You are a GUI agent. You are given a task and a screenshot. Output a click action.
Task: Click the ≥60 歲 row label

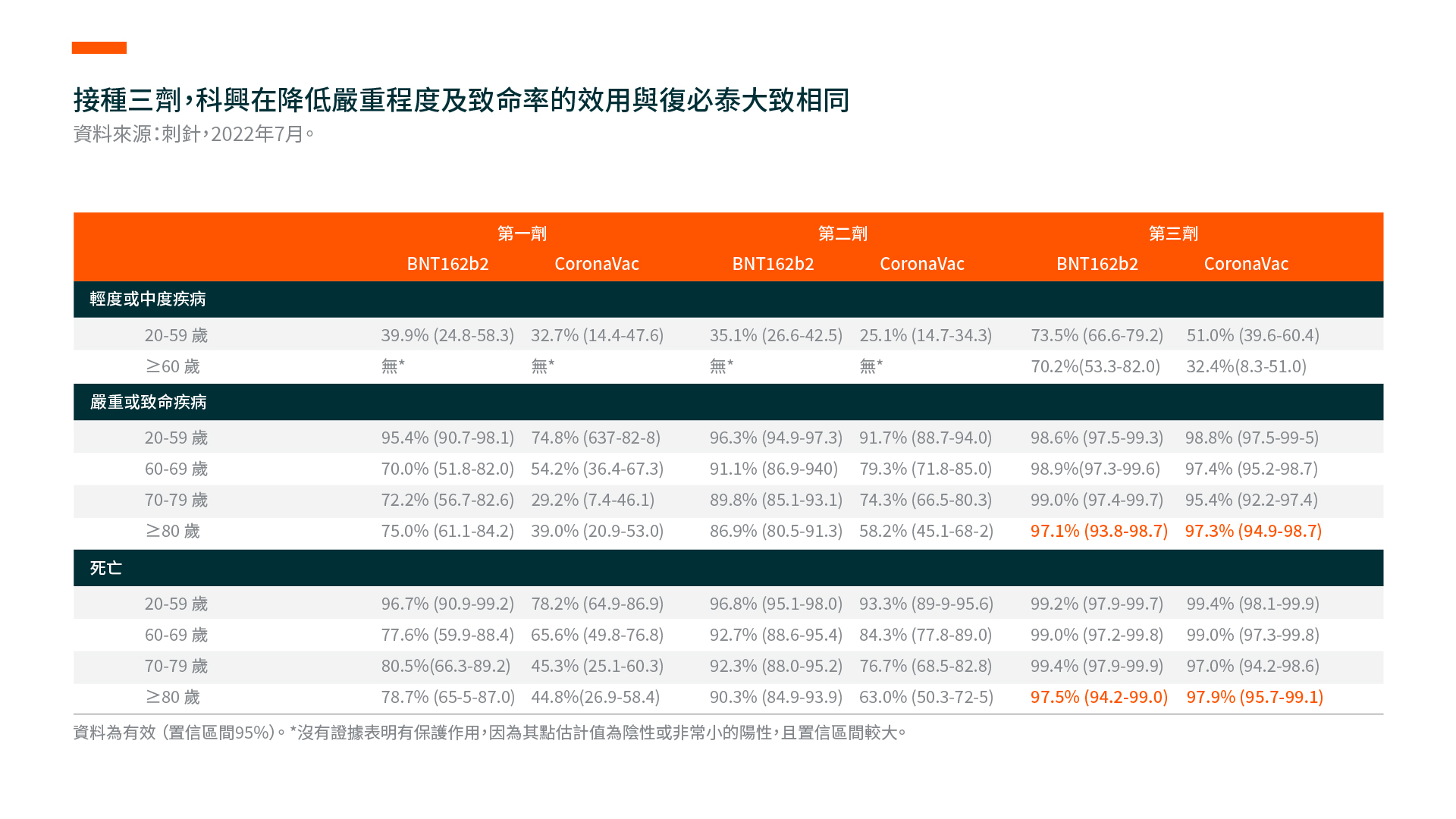[173, 366]
